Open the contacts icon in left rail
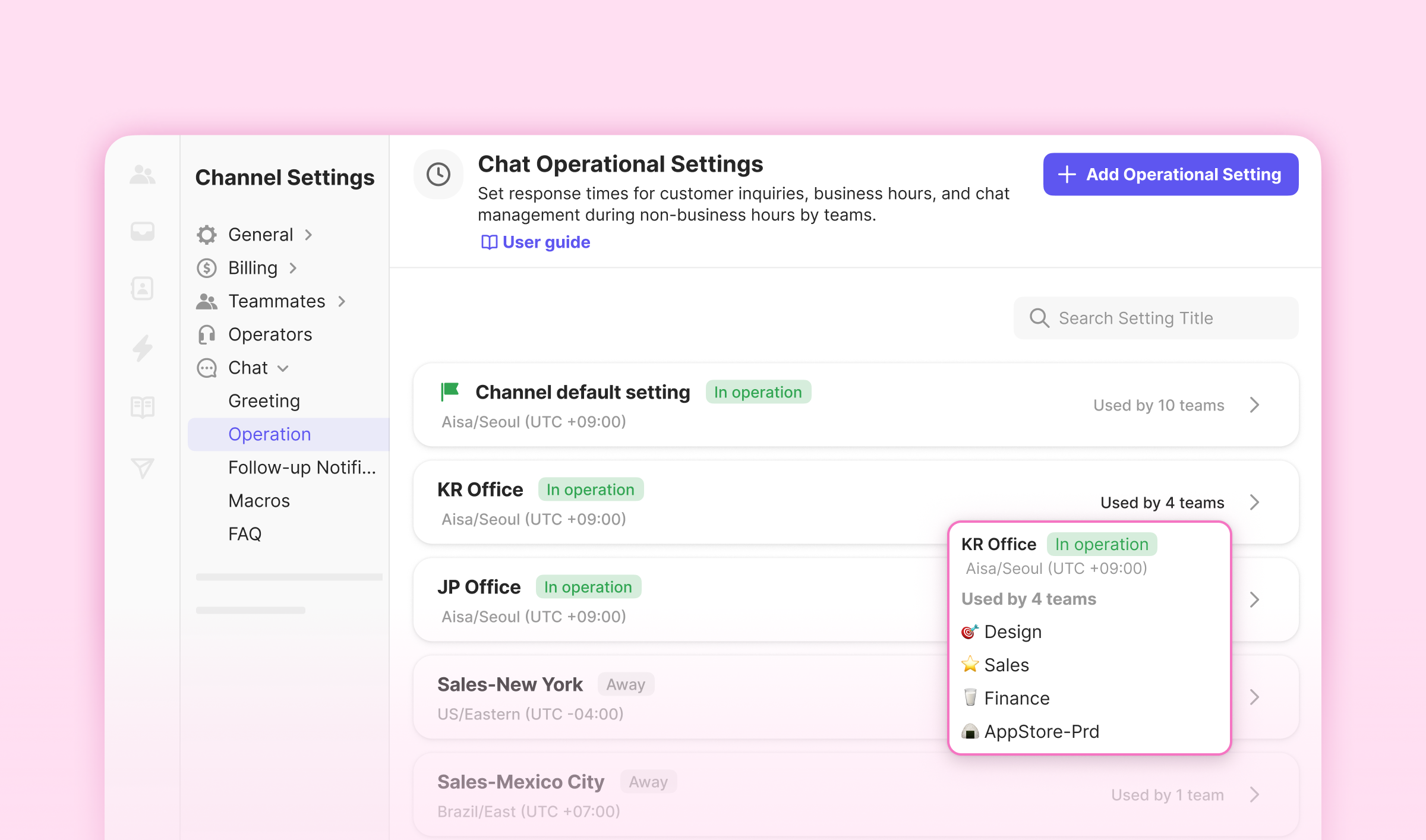1426x840 pixels. (143, 288)
